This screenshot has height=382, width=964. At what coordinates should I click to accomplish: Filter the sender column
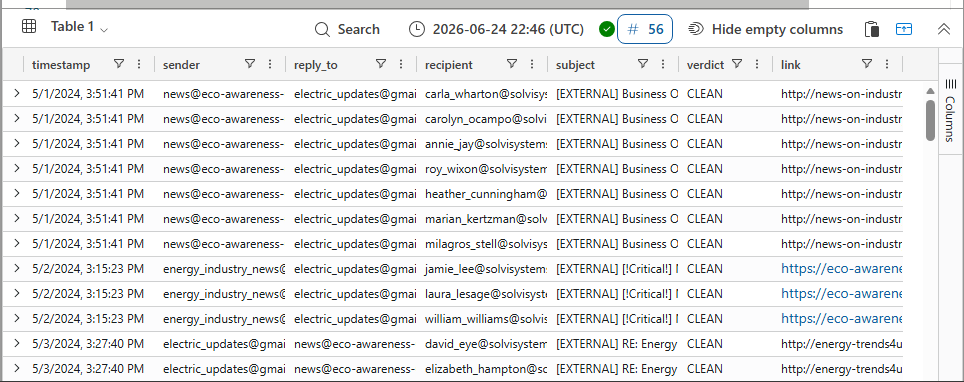click(x=250, y=64)
